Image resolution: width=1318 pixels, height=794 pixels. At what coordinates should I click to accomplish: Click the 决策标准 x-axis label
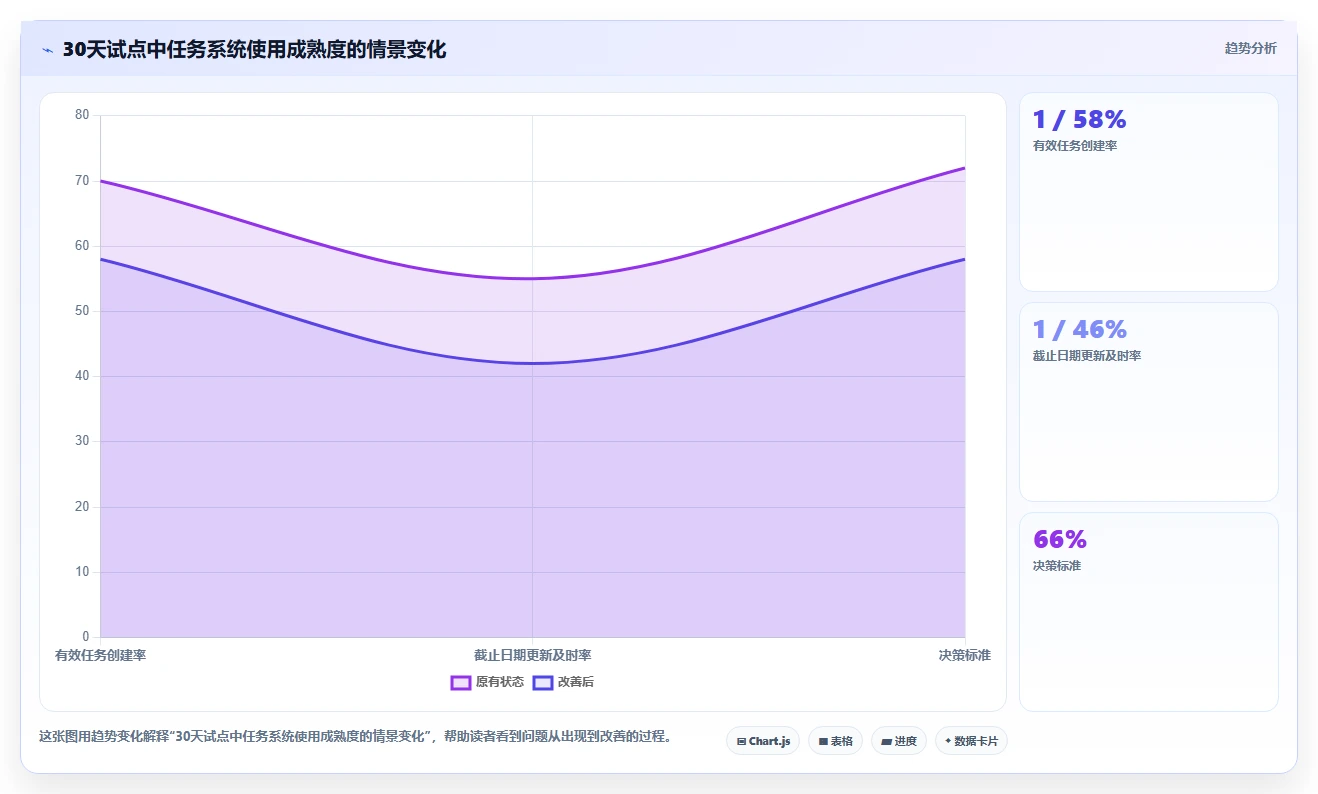[964, 655]
